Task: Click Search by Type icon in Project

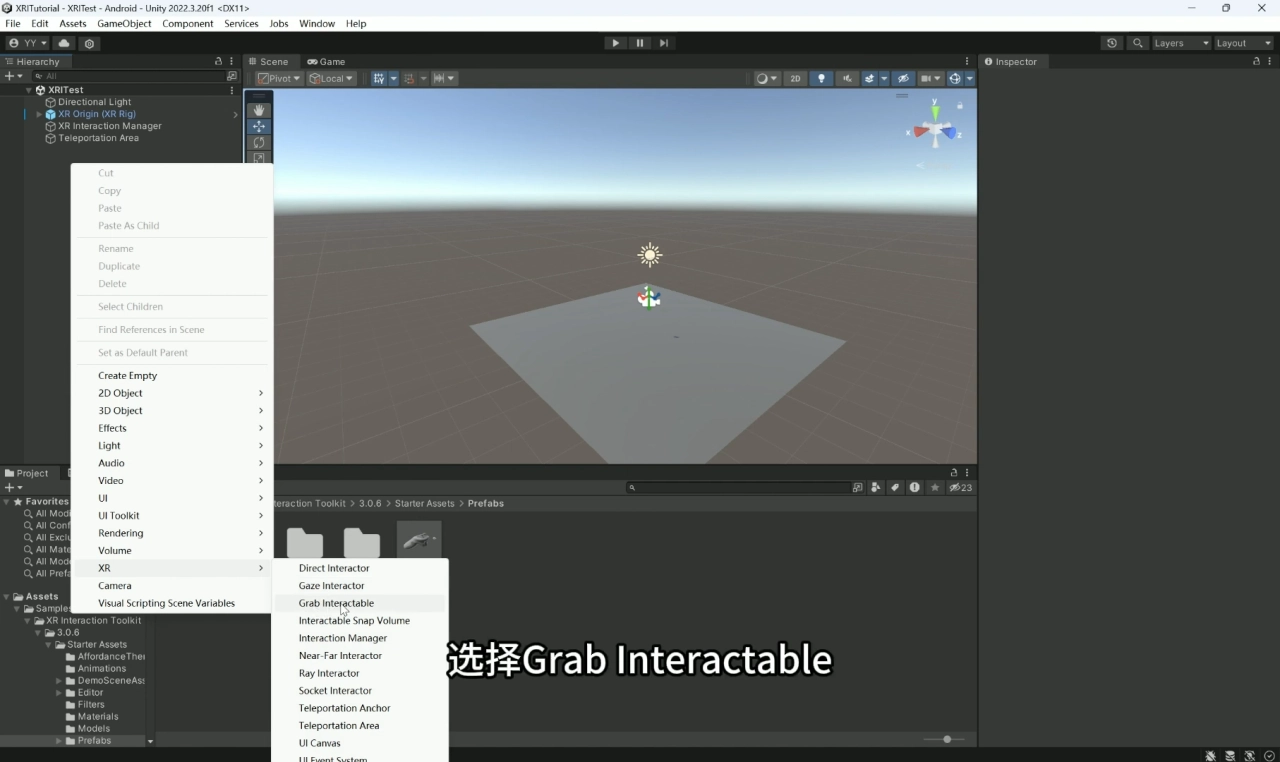Action: 876,488
